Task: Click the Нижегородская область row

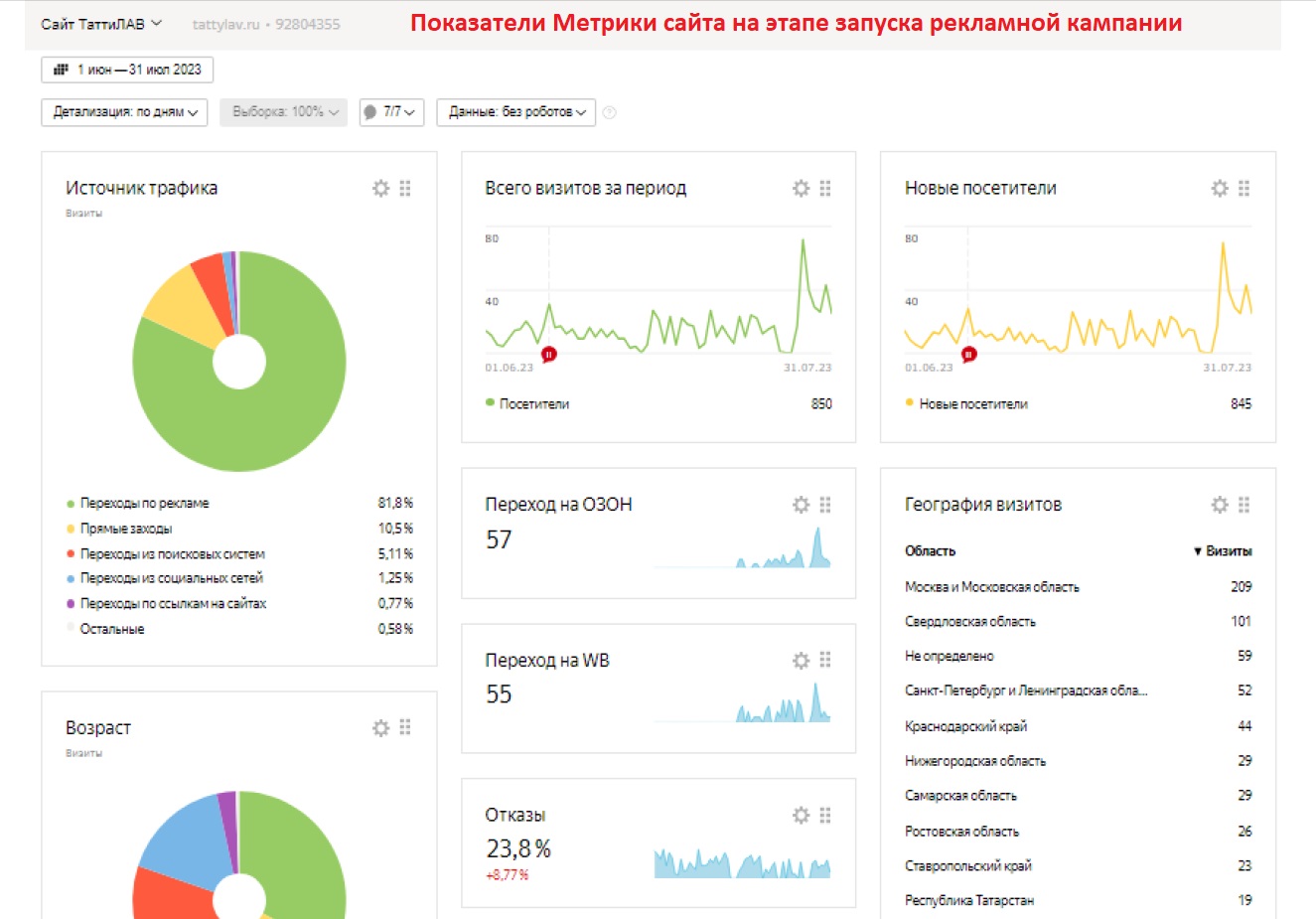Action: pos(1078,761)
